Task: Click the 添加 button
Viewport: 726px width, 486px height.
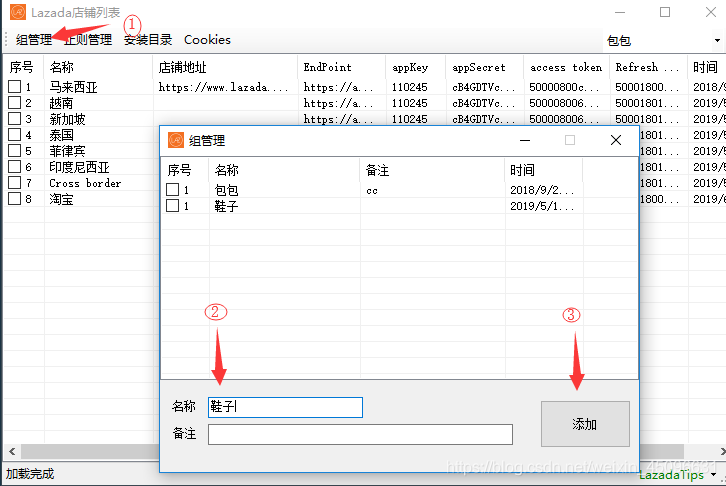Action: click(585, 424)
